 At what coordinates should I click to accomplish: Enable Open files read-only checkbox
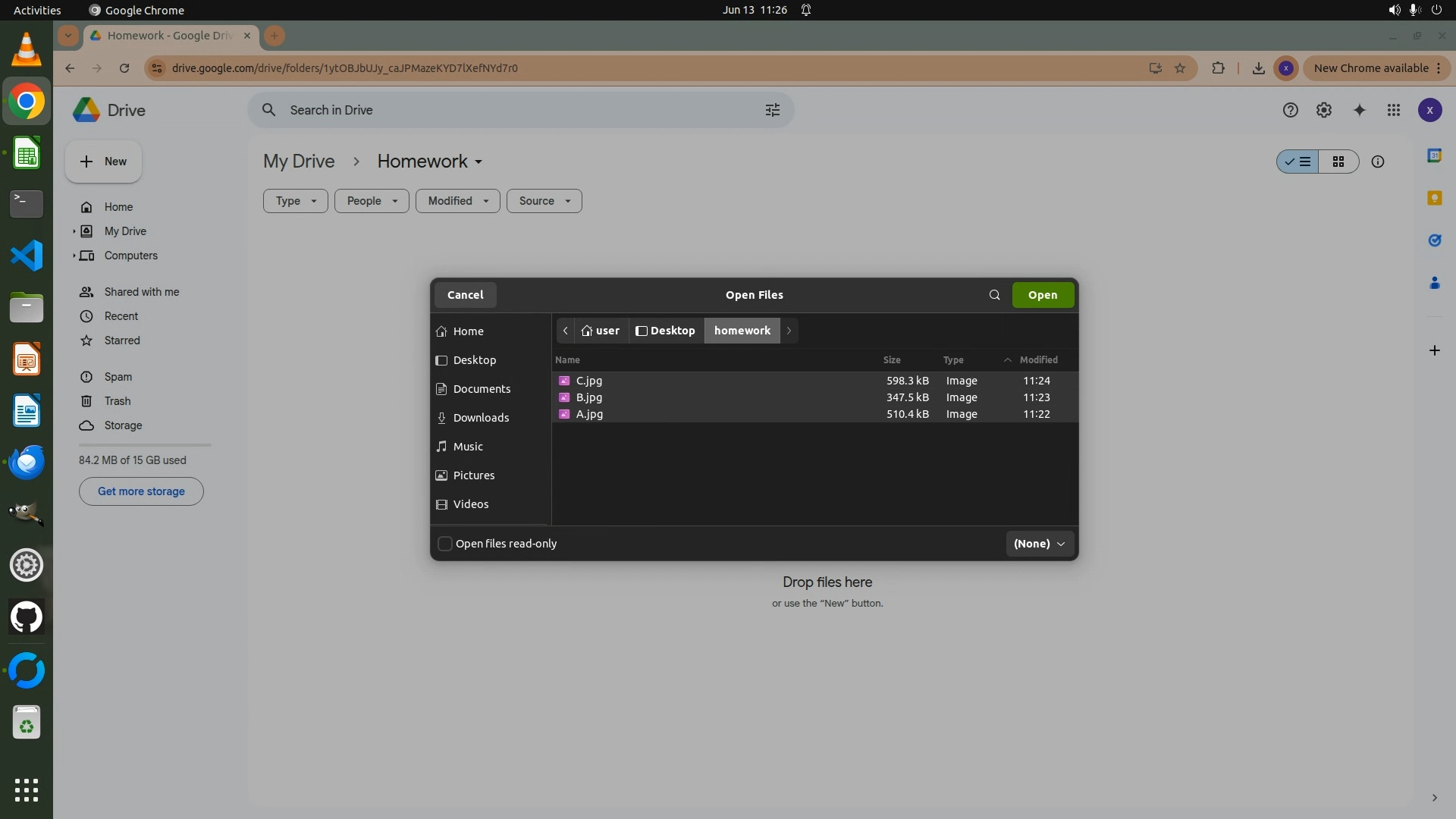coord(445,544)
